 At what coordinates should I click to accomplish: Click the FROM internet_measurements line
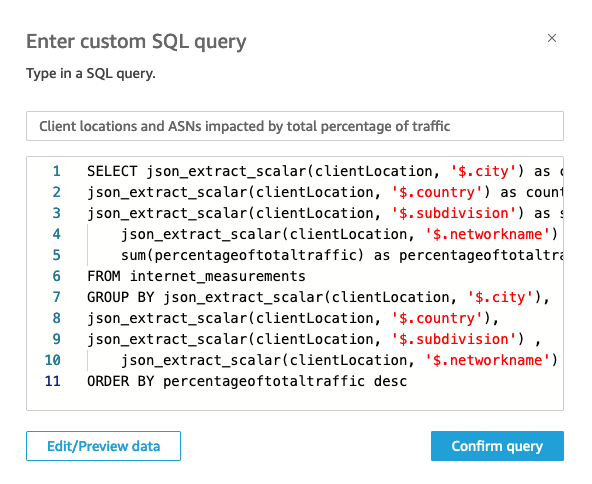[x=196, y=276]
